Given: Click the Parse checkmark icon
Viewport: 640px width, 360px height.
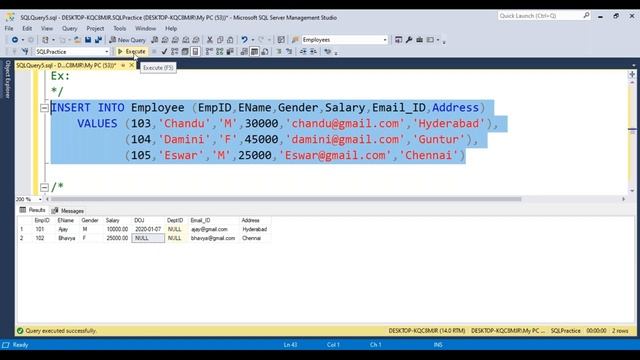Looking at the screenshot, I should tap(164, 51).
